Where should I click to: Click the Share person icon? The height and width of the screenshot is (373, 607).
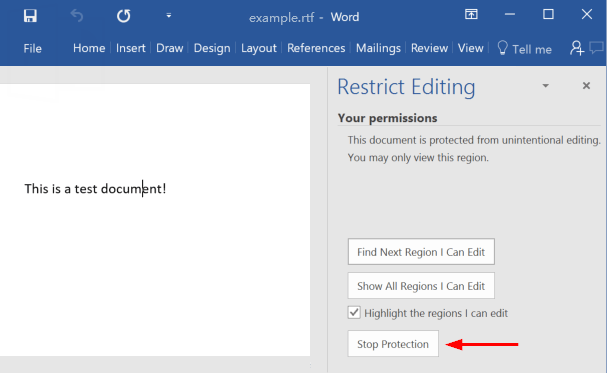click(x=576, y=48)
